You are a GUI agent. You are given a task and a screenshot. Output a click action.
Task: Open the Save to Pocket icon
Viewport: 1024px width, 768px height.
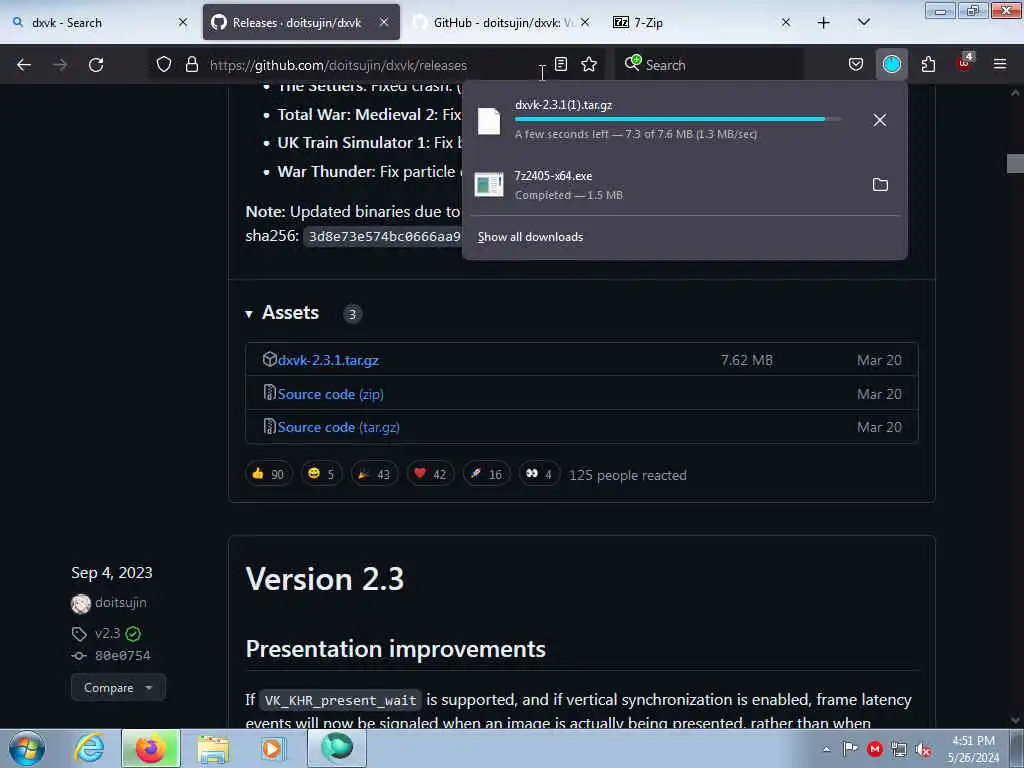tap(856, 64)
